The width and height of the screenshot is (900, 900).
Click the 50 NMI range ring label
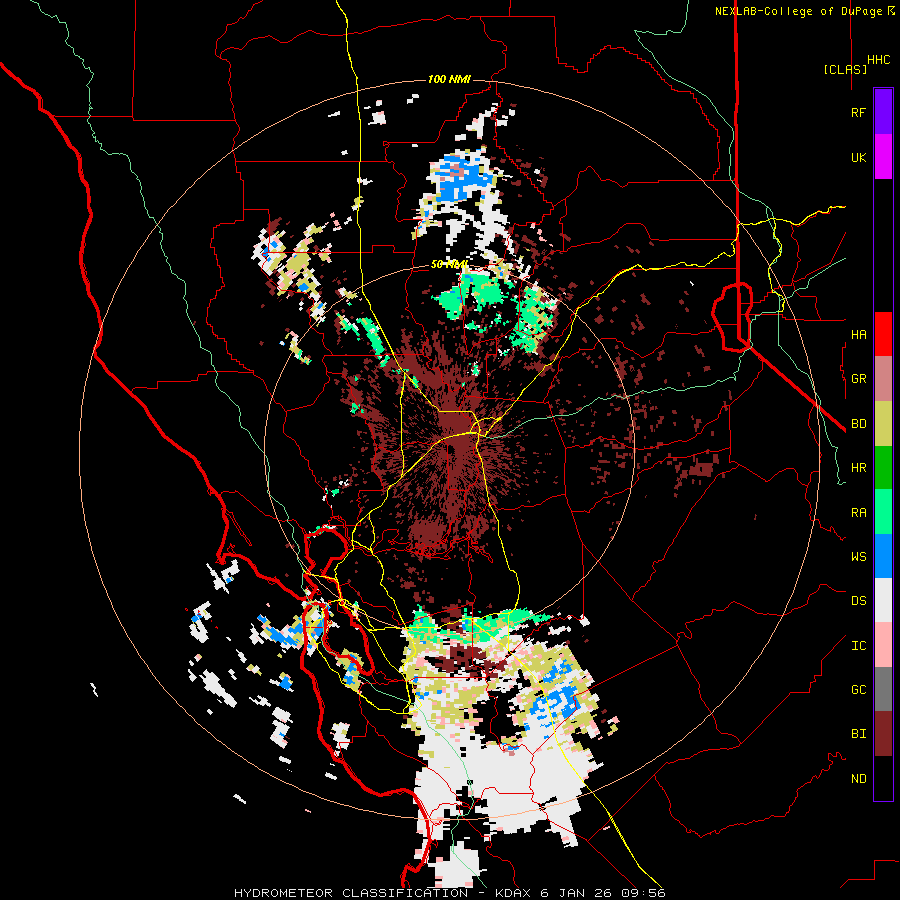[449, 264]
